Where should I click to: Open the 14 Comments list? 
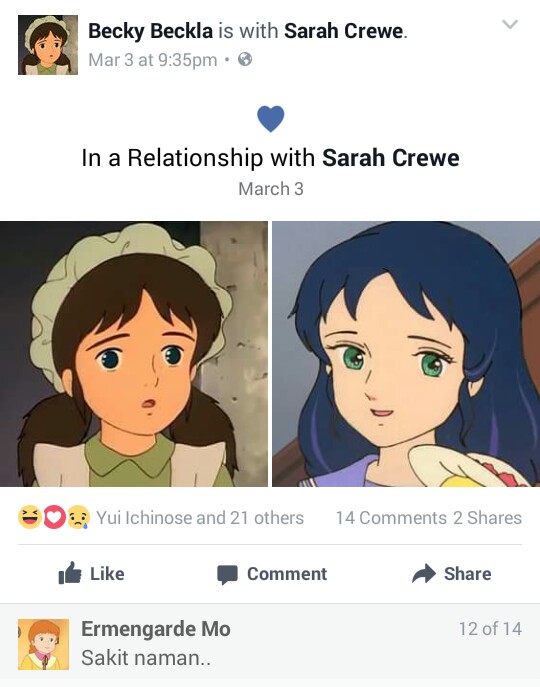click(x=391, y=518)
